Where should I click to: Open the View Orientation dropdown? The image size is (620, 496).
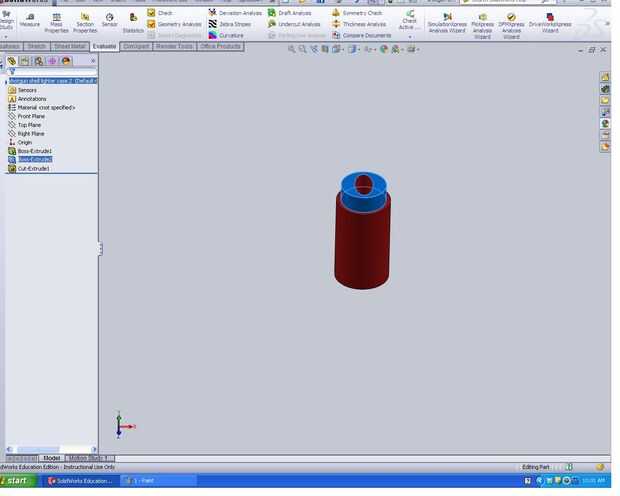[x=338, y=49]
